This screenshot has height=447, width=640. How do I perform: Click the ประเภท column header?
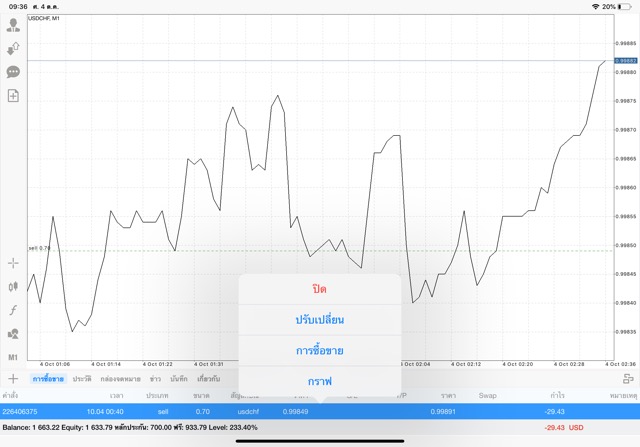click(157, 396)
